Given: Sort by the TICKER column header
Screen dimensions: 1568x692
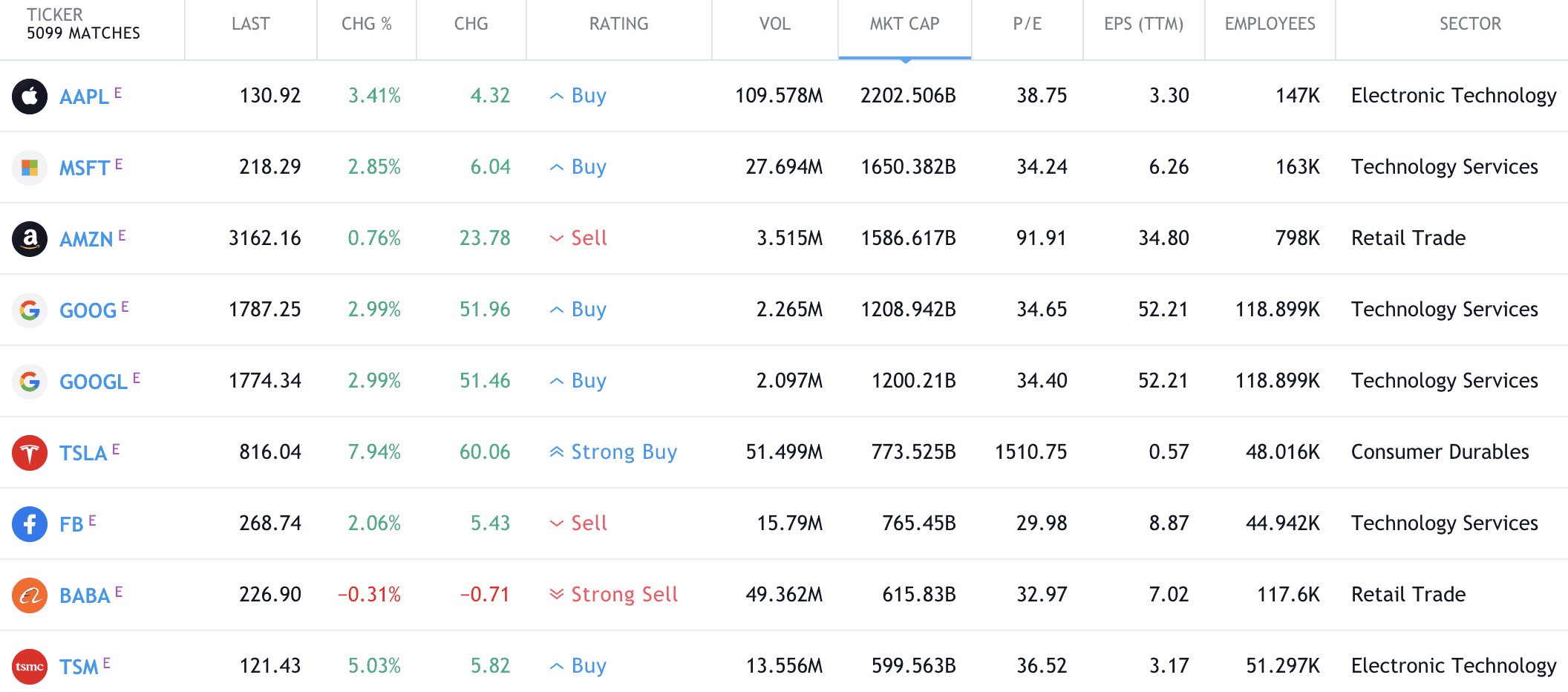Looking at the screenshot, I should [55, 15].
